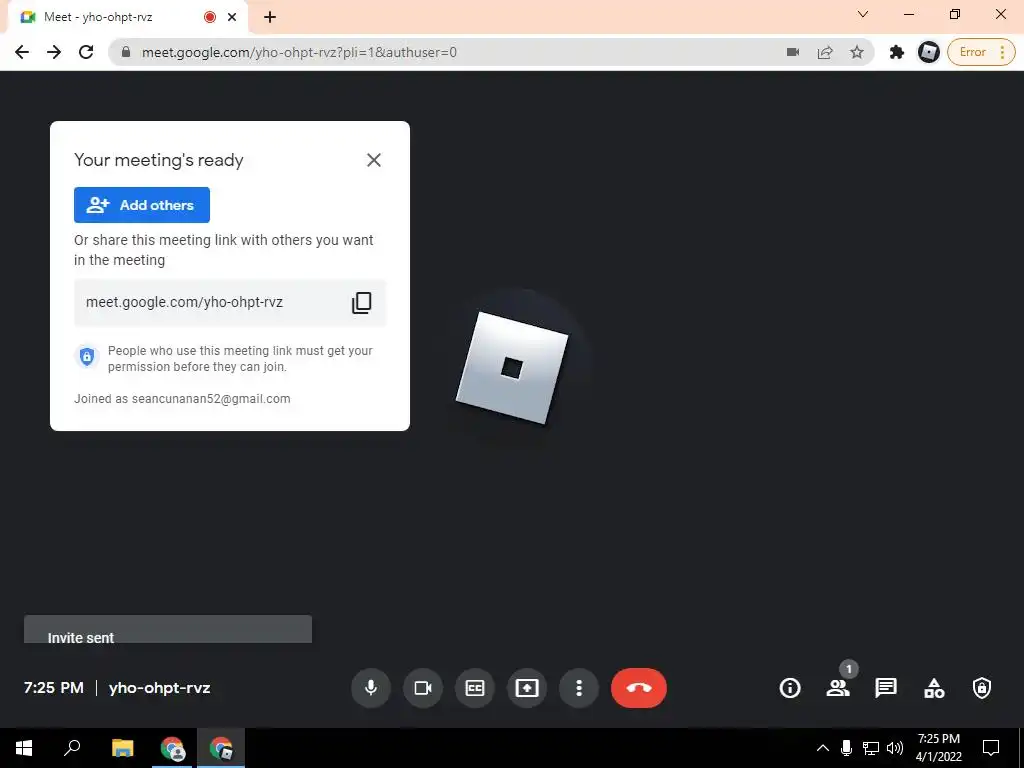Open Windows taskbar search

(x=72, y=748)
